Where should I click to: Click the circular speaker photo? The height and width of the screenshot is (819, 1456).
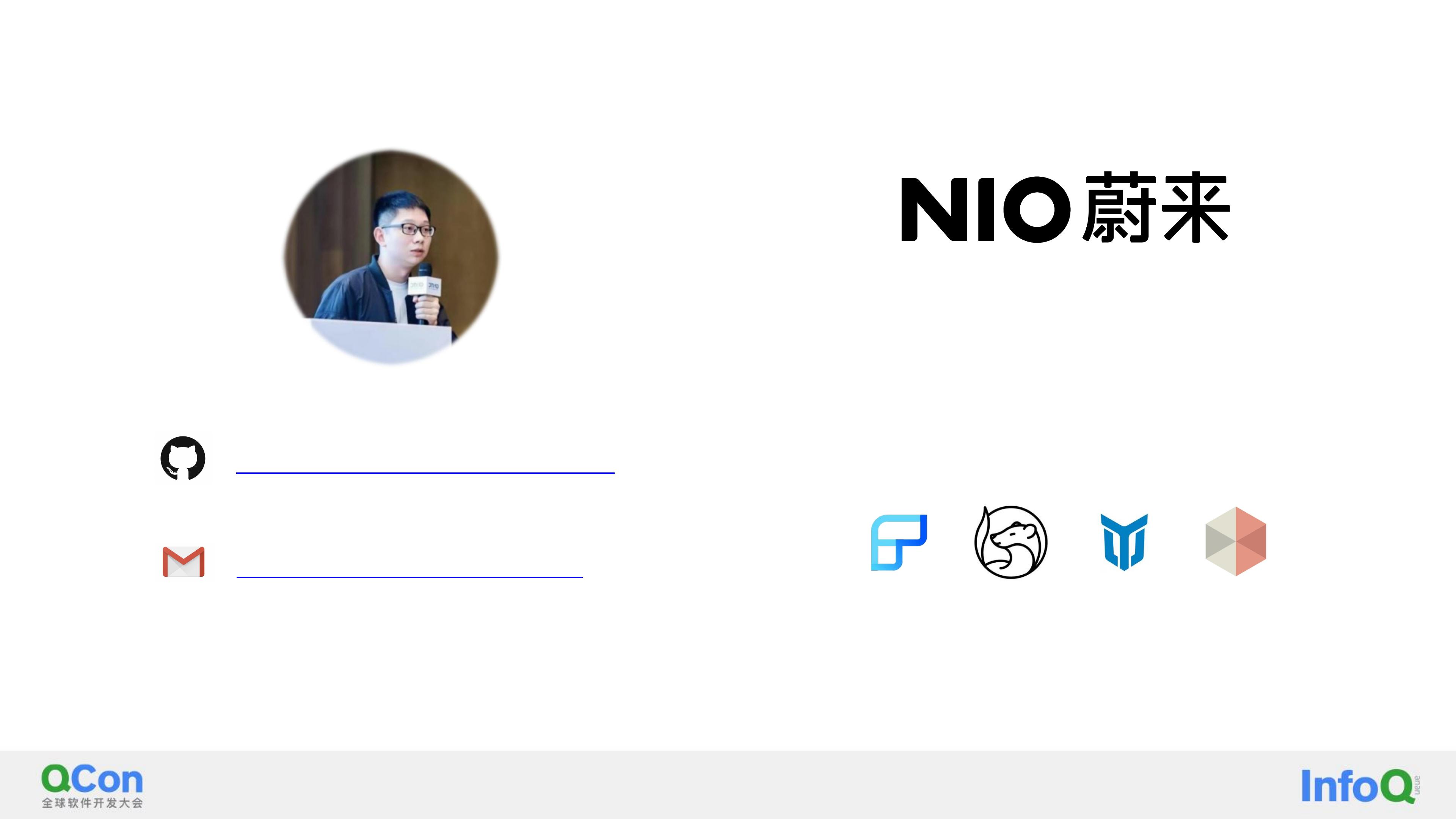tap(391, 257)
